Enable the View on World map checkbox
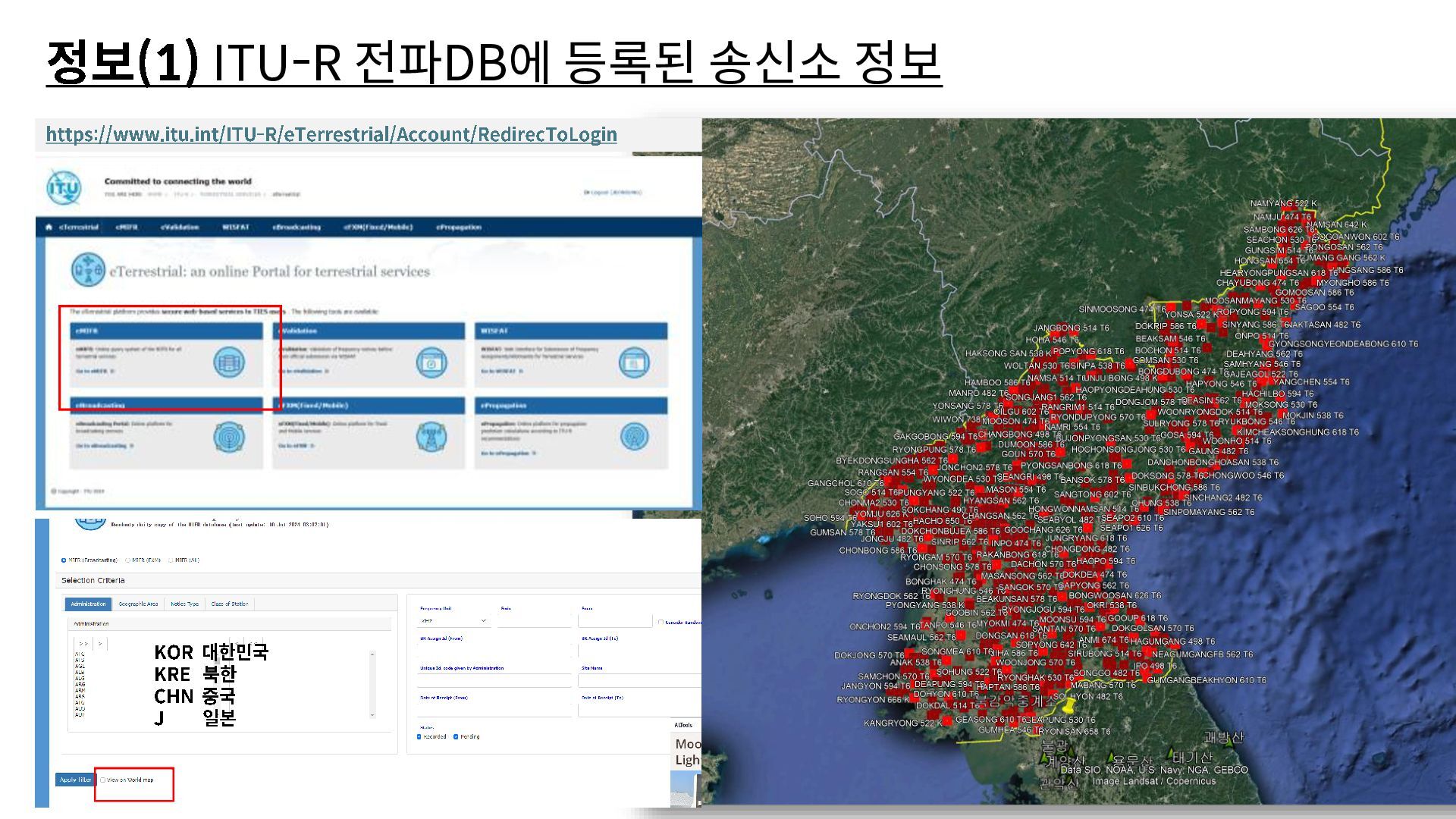 coord(103,780)
